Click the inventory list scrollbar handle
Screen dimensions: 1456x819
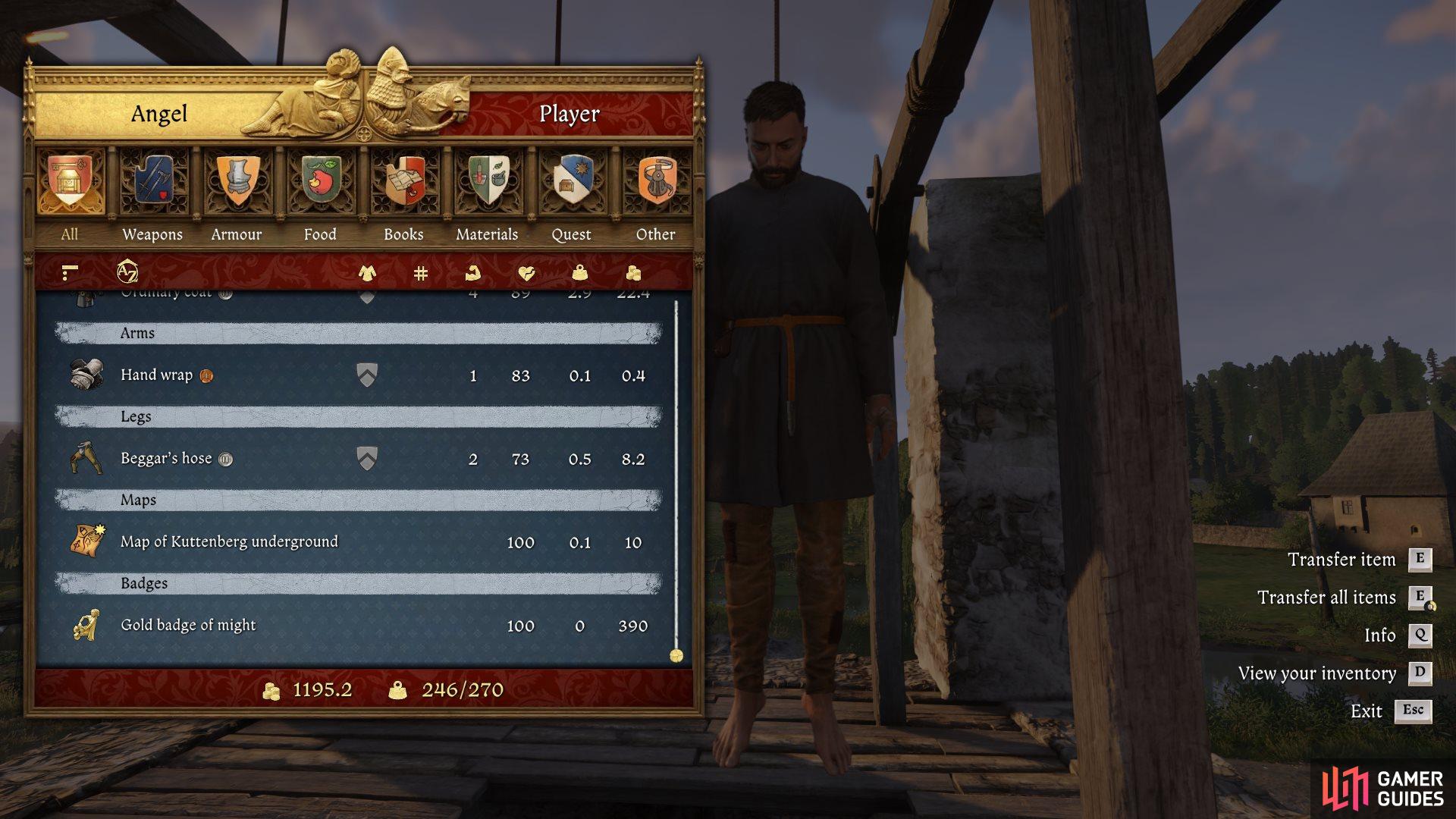tap(676, 656)
